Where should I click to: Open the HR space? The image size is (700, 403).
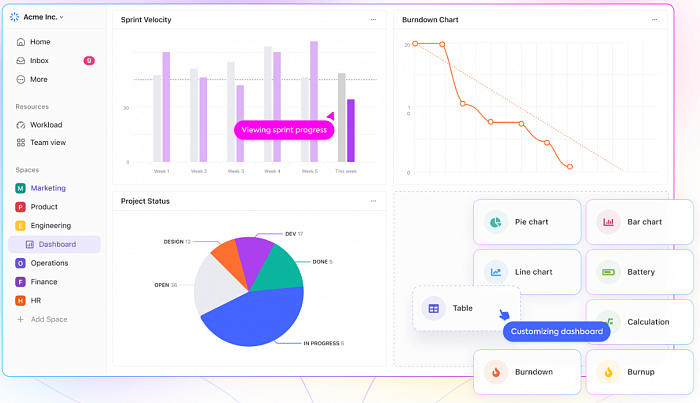(x=36, y=301)
